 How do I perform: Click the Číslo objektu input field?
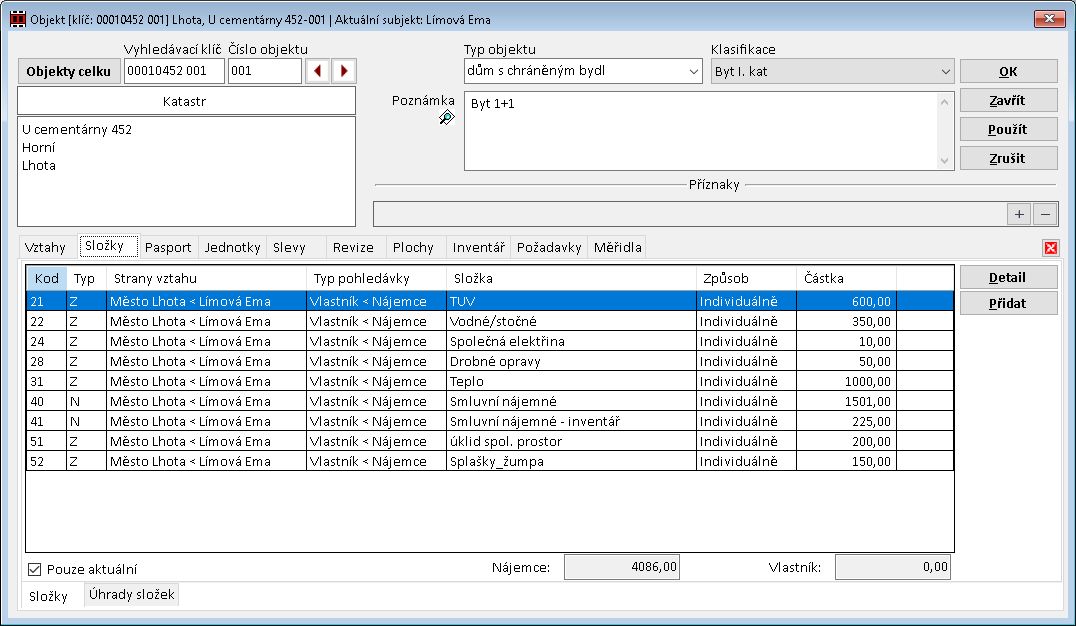264,71
